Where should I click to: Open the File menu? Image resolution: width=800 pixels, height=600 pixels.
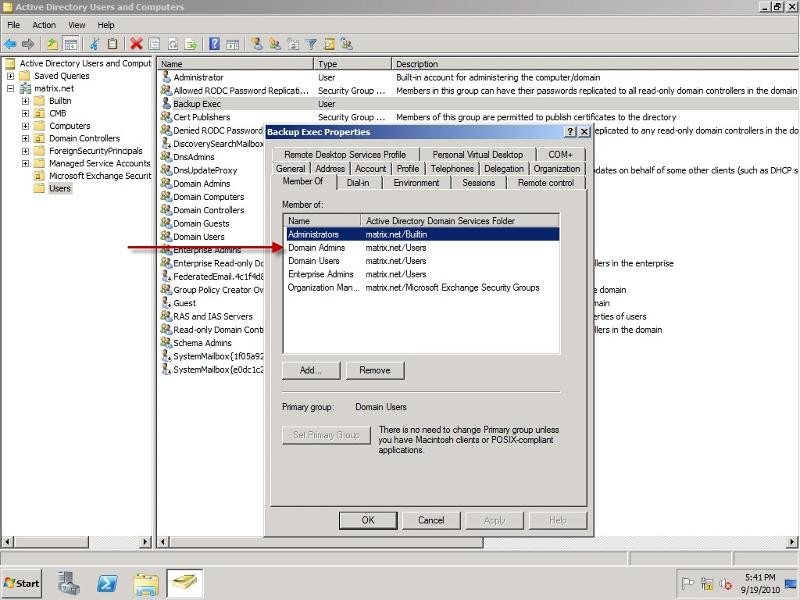click(x=13, y=25)
